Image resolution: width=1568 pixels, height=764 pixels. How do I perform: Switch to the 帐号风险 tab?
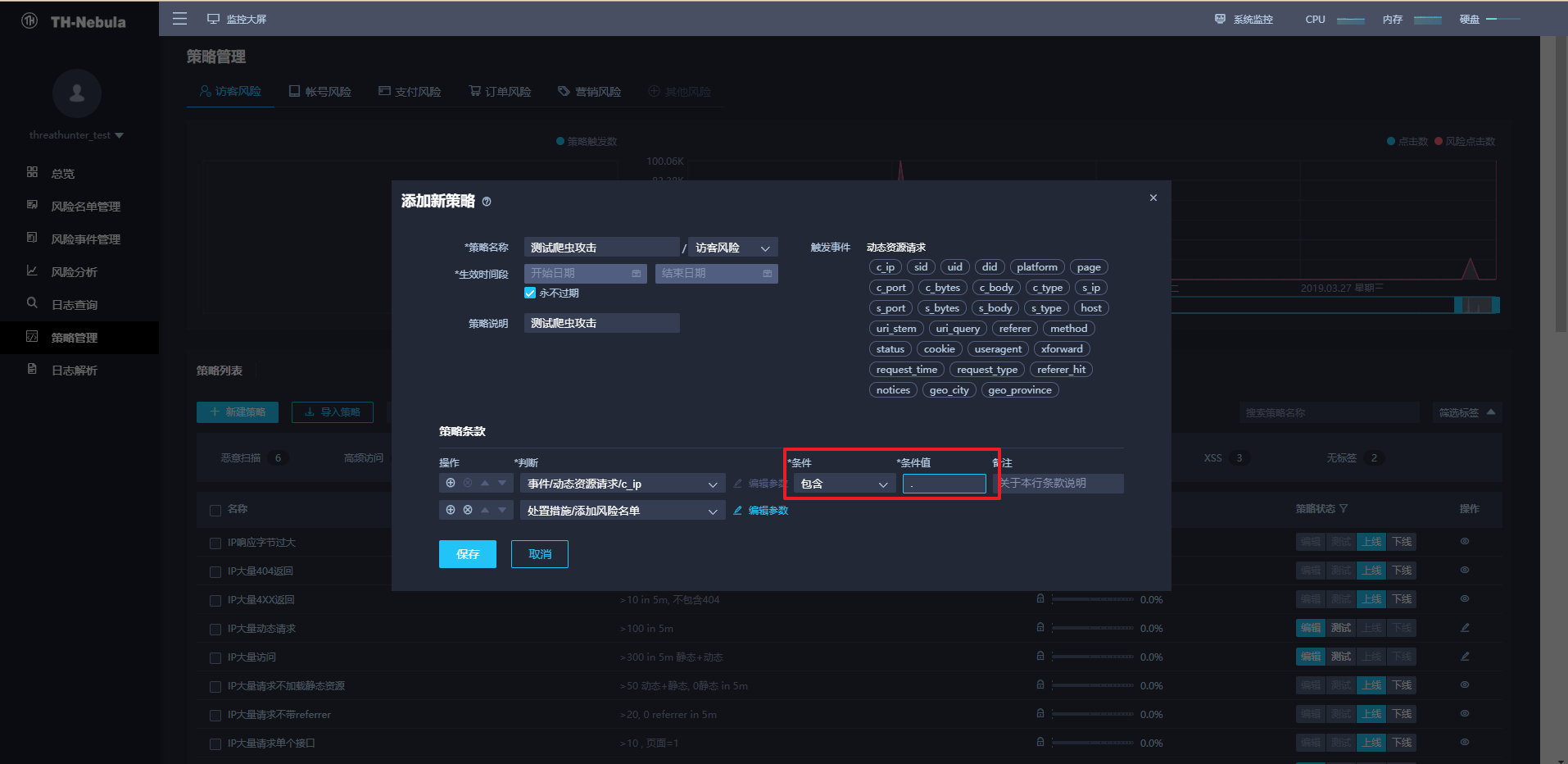coord(320,91)
